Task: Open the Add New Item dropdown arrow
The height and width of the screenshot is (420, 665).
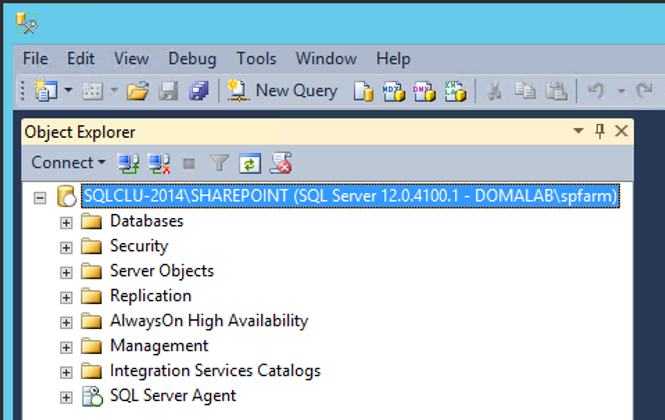Action: (114, 90)
